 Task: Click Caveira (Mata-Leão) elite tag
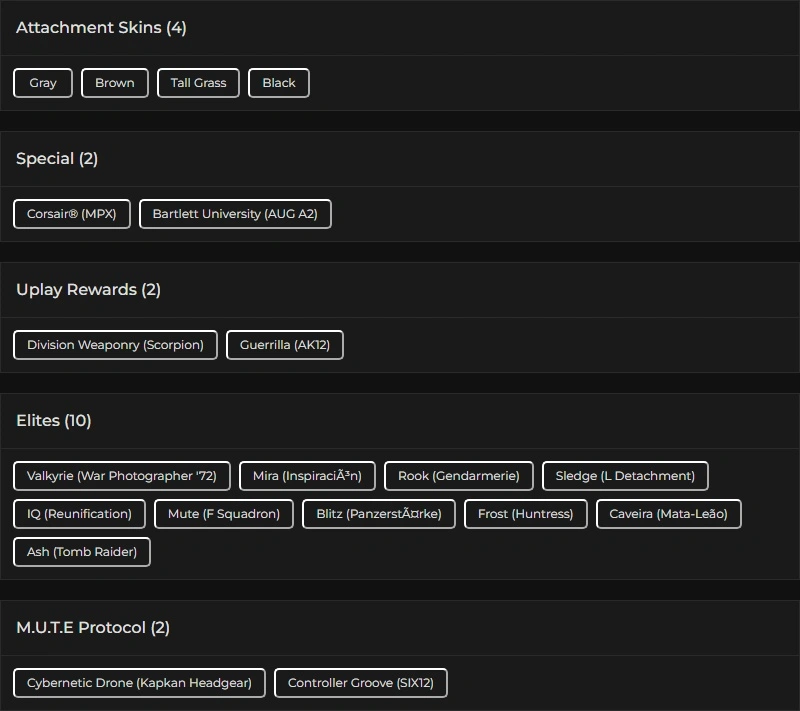[x=668, y=514]
